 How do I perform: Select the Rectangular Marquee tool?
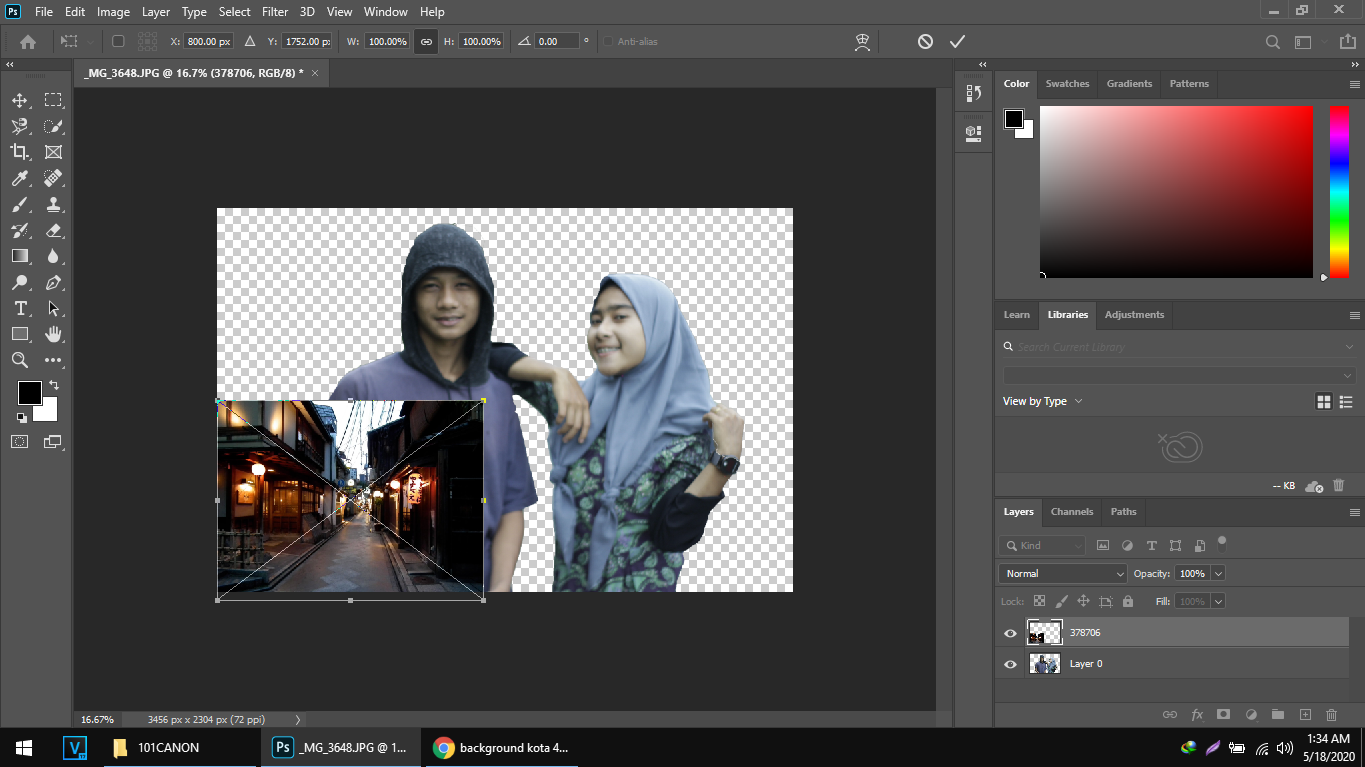[x=53, y=100]
